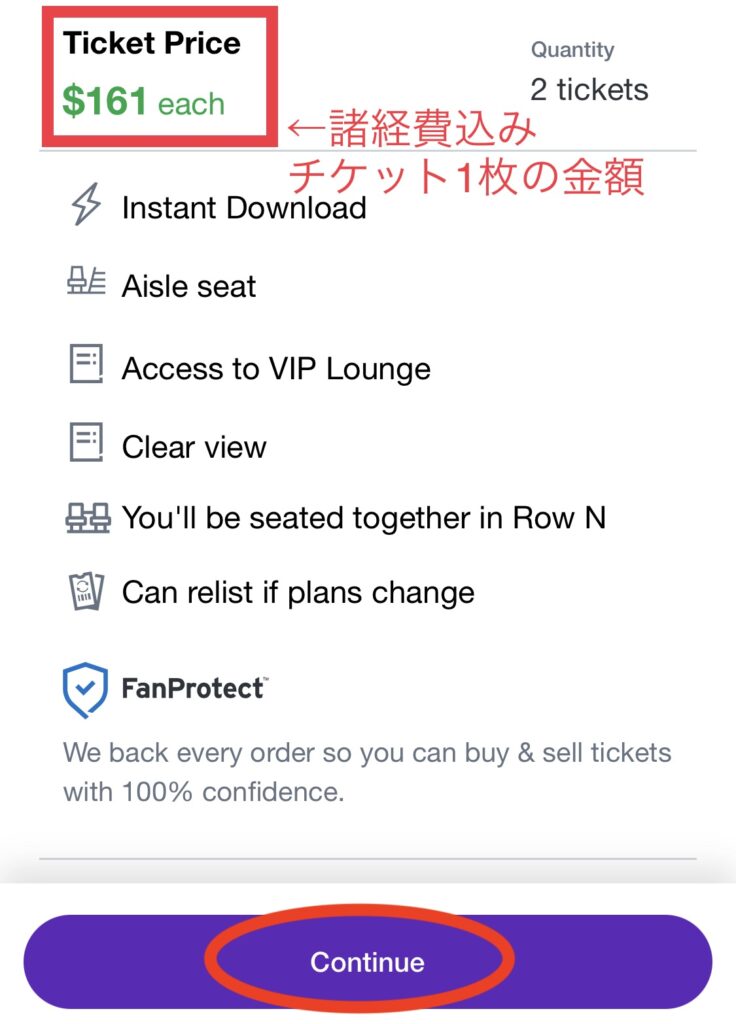Click the relist ticket icon
The image size is (736, 1024).
(86, 592)
